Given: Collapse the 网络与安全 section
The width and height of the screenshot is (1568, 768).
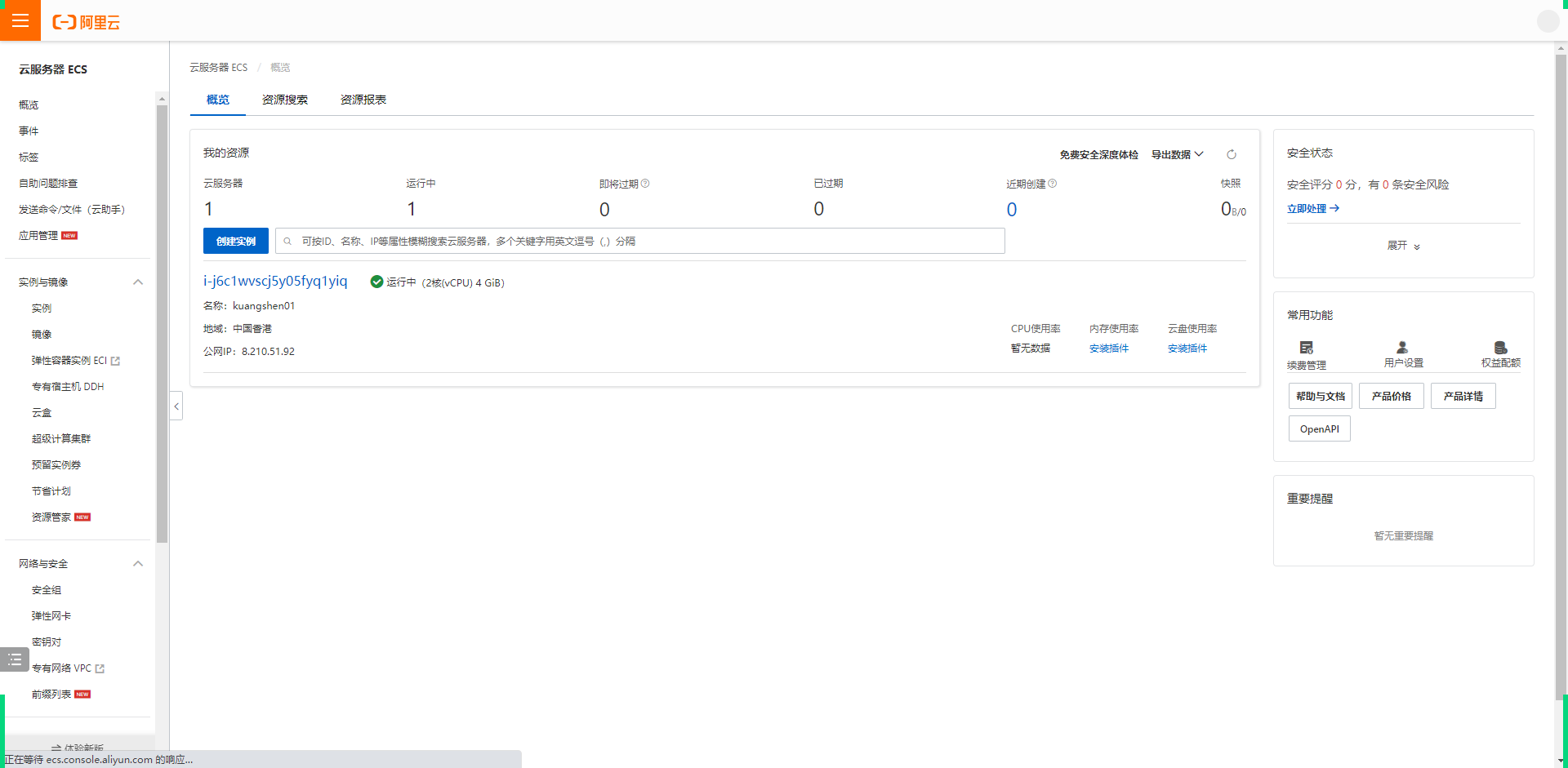Looking at the screenshot, I should (x=138, y=564).
